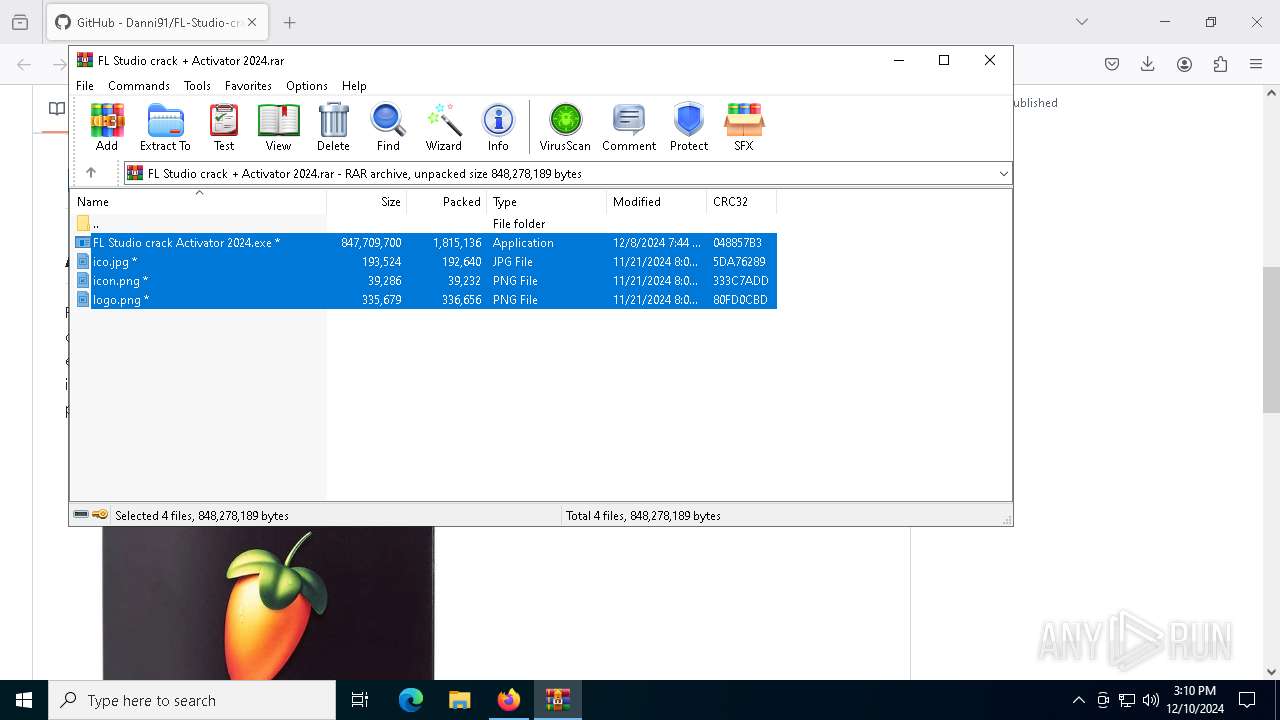Click the disk drive icon in status bar
Screen dimensions: 1280x720
81,515
